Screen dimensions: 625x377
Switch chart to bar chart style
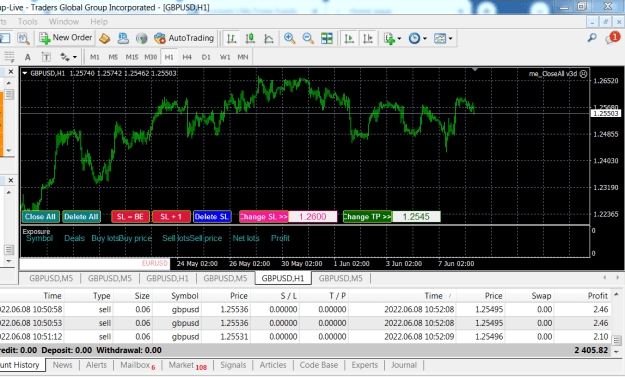pyautogui.click(x=232, y=38)
